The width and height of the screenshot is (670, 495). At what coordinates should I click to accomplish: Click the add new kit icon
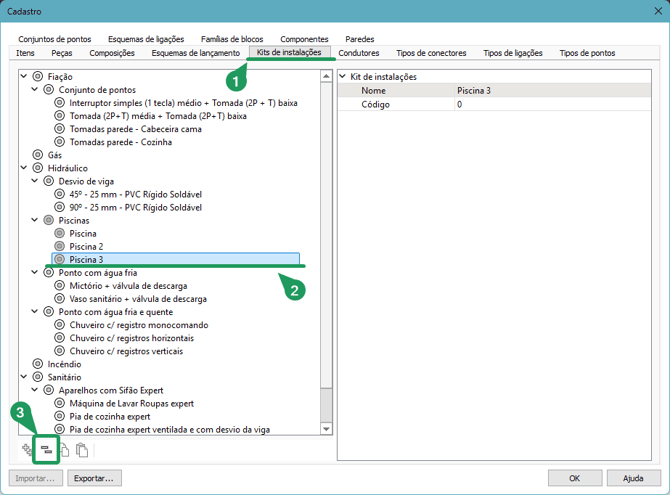(x=28, y=450)
